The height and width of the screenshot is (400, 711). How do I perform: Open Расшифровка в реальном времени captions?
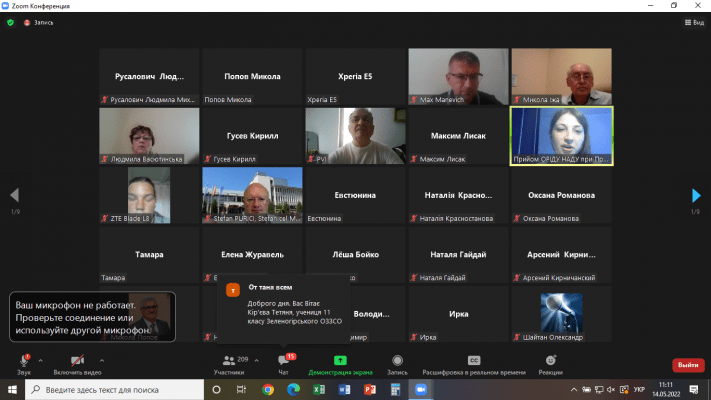click(x=474, y=365)
